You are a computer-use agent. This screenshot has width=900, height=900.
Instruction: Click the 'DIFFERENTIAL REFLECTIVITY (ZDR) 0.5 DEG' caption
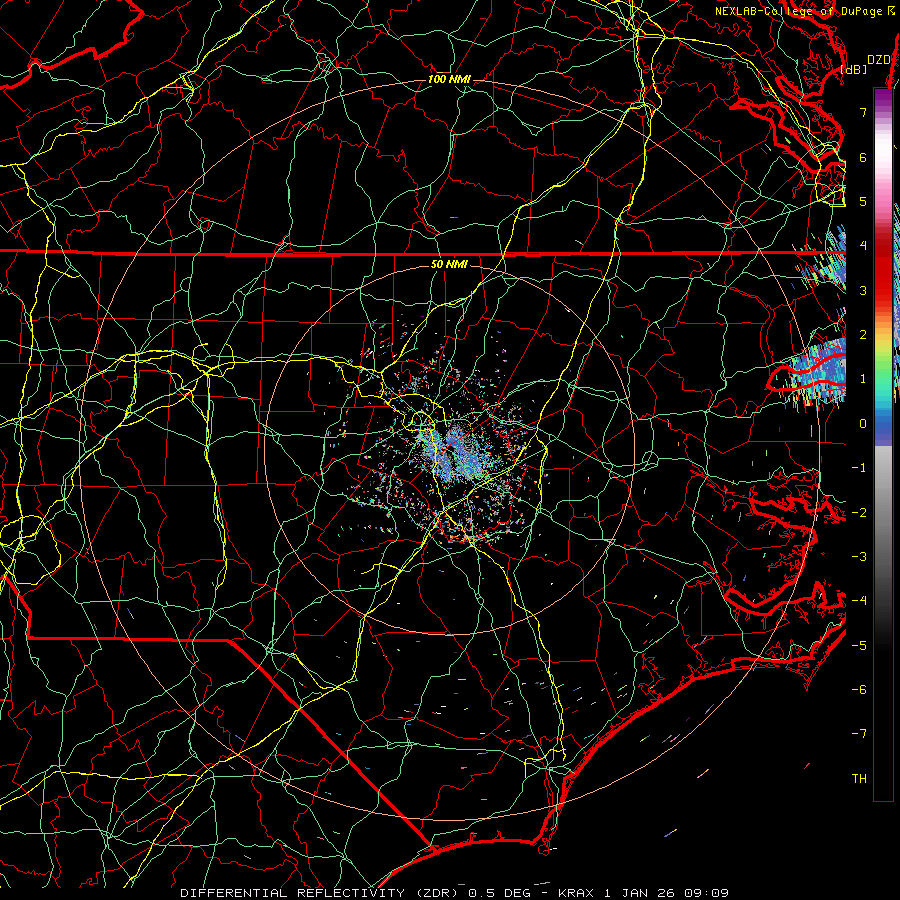[355, 893]
